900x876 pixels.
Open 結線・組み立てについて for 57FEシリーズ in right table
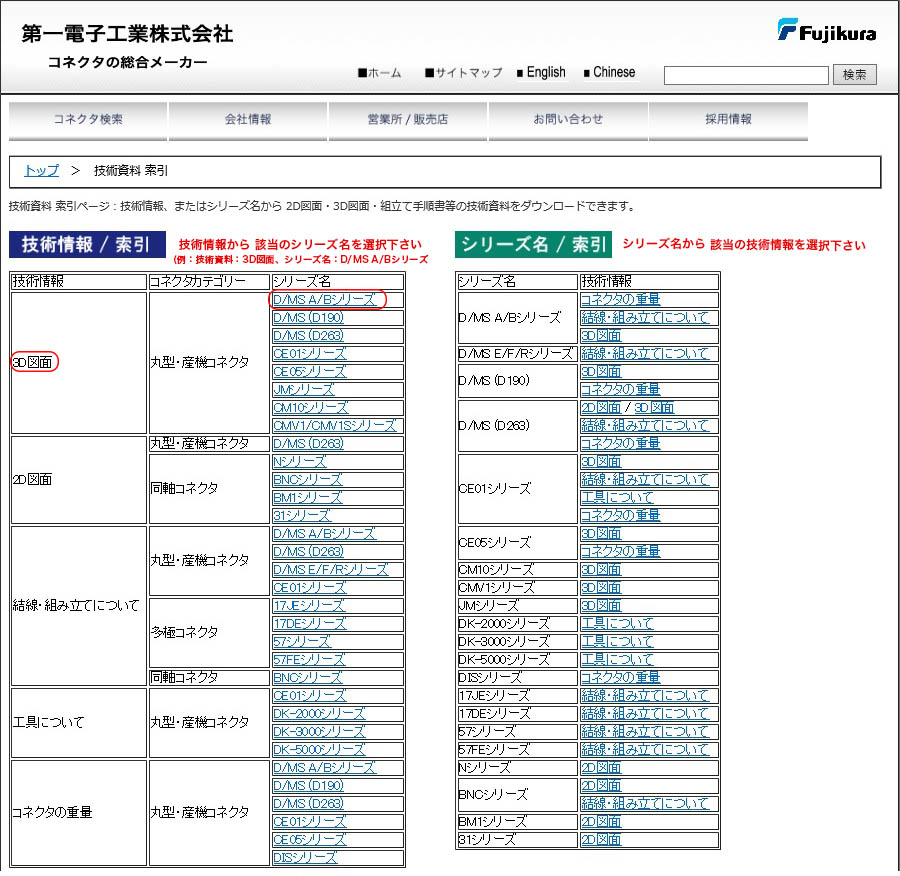[645, 750]
